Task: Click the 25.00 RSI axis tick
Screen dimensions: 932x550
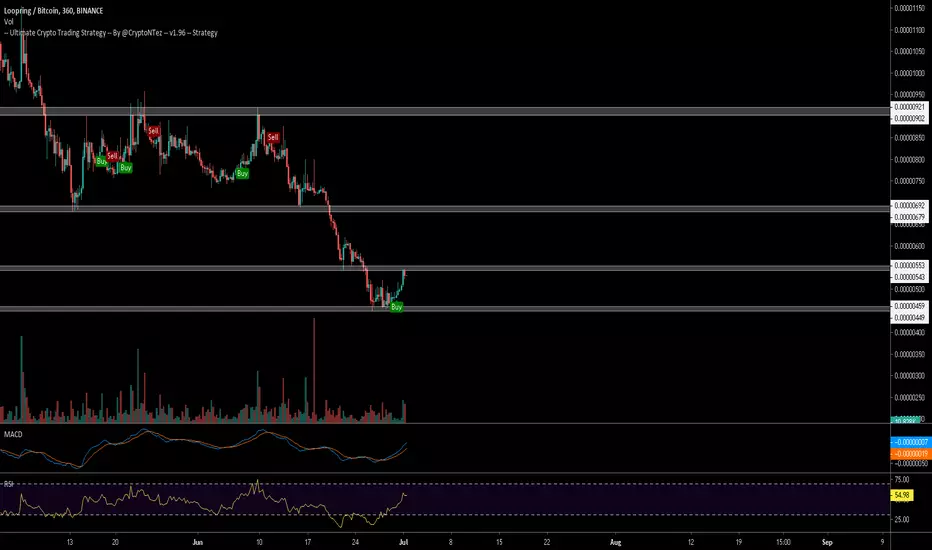Action: (x=902, y=519)
